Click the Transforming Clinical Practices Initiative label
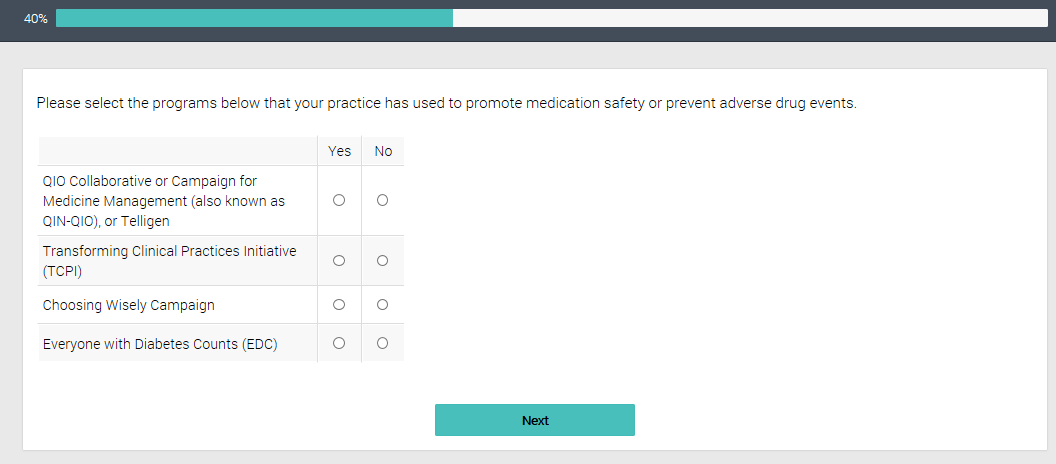The width and height of the screenshot is (1056, 464). tap(169, 261)
